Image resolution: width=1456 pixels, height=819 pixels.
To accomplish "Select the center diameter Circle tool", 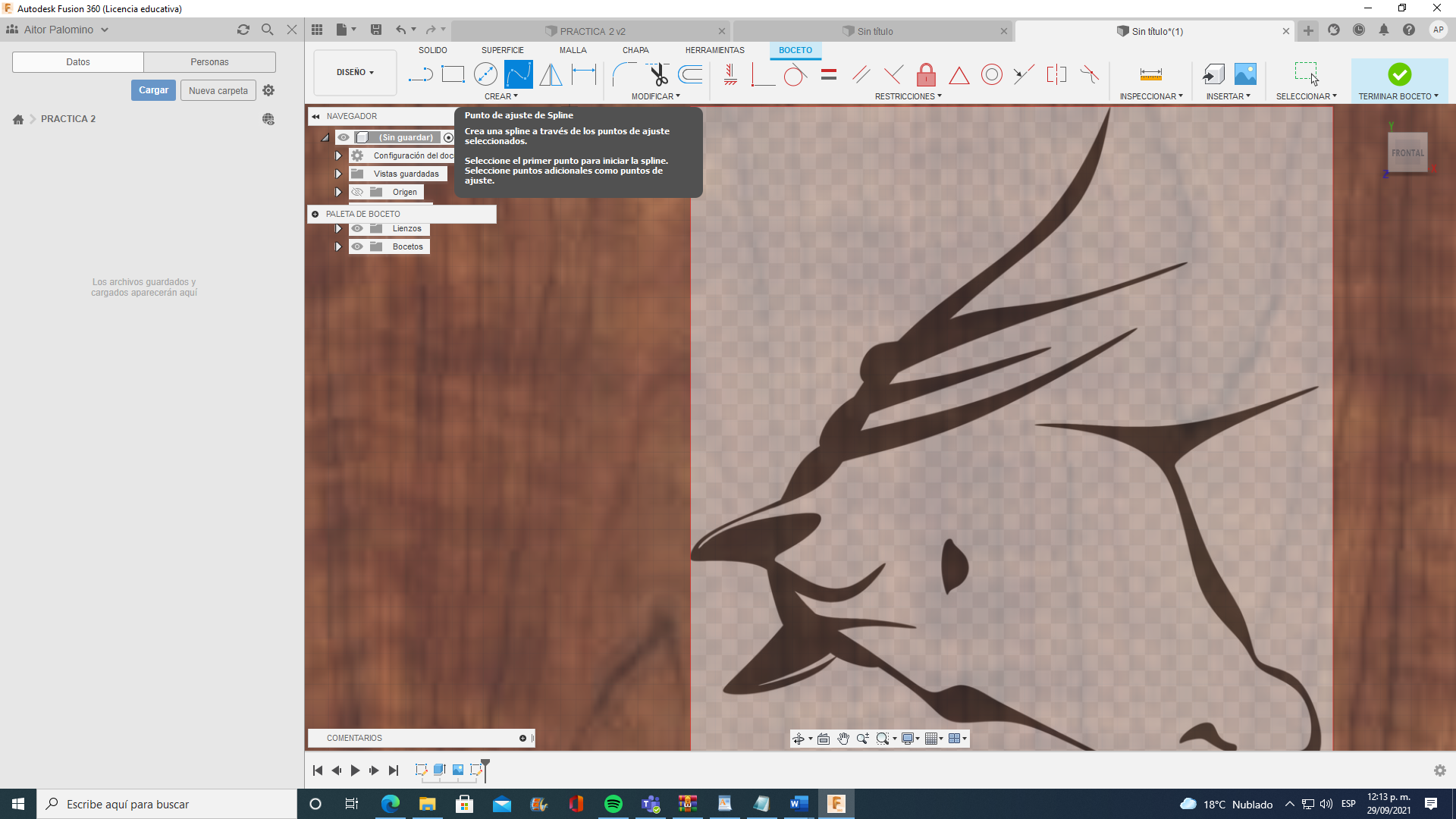I will click(485, 74).
